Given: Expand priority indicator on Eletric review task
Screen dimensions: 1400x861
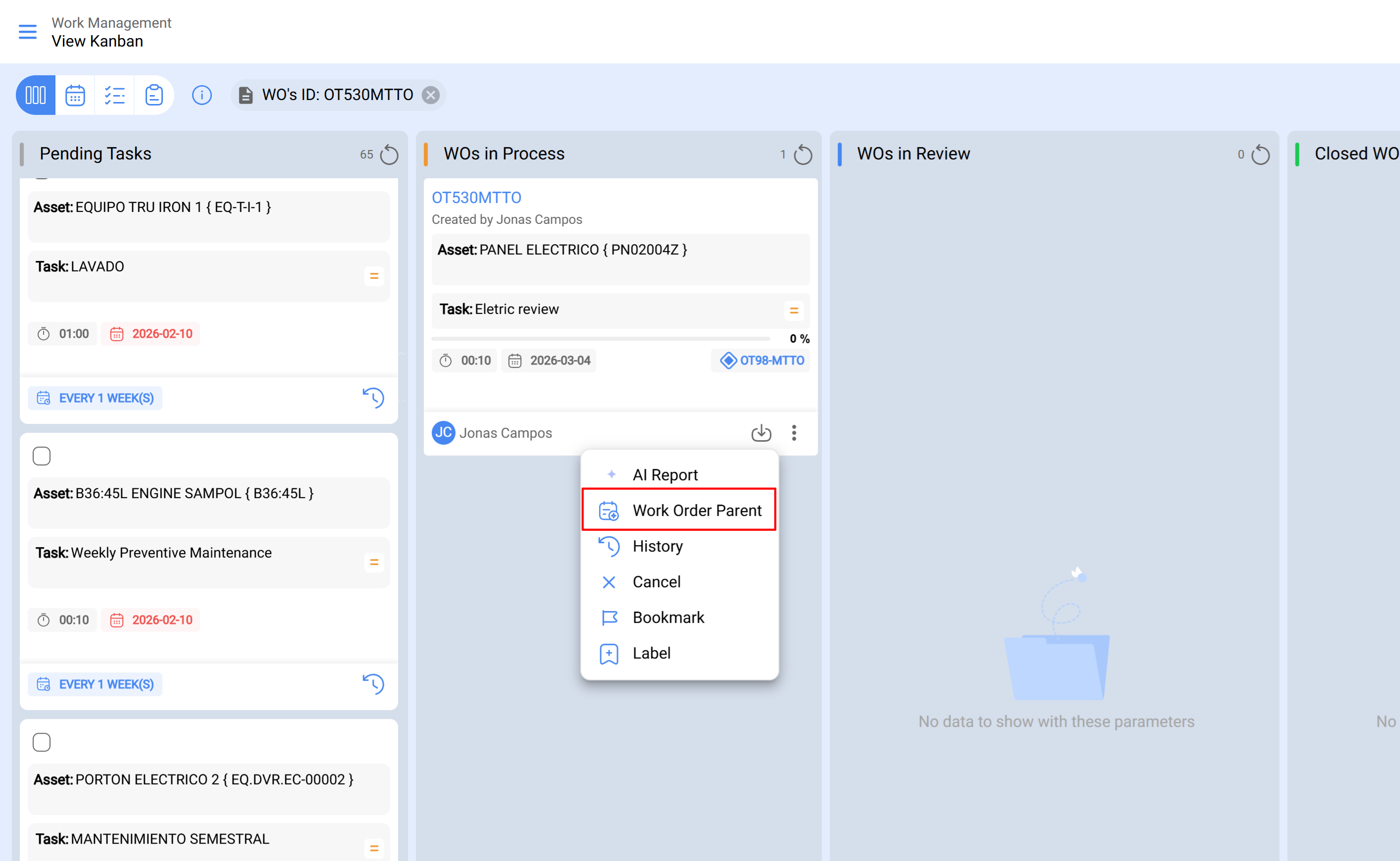Looking at the screenshot, I should click(x=794, y=310).
